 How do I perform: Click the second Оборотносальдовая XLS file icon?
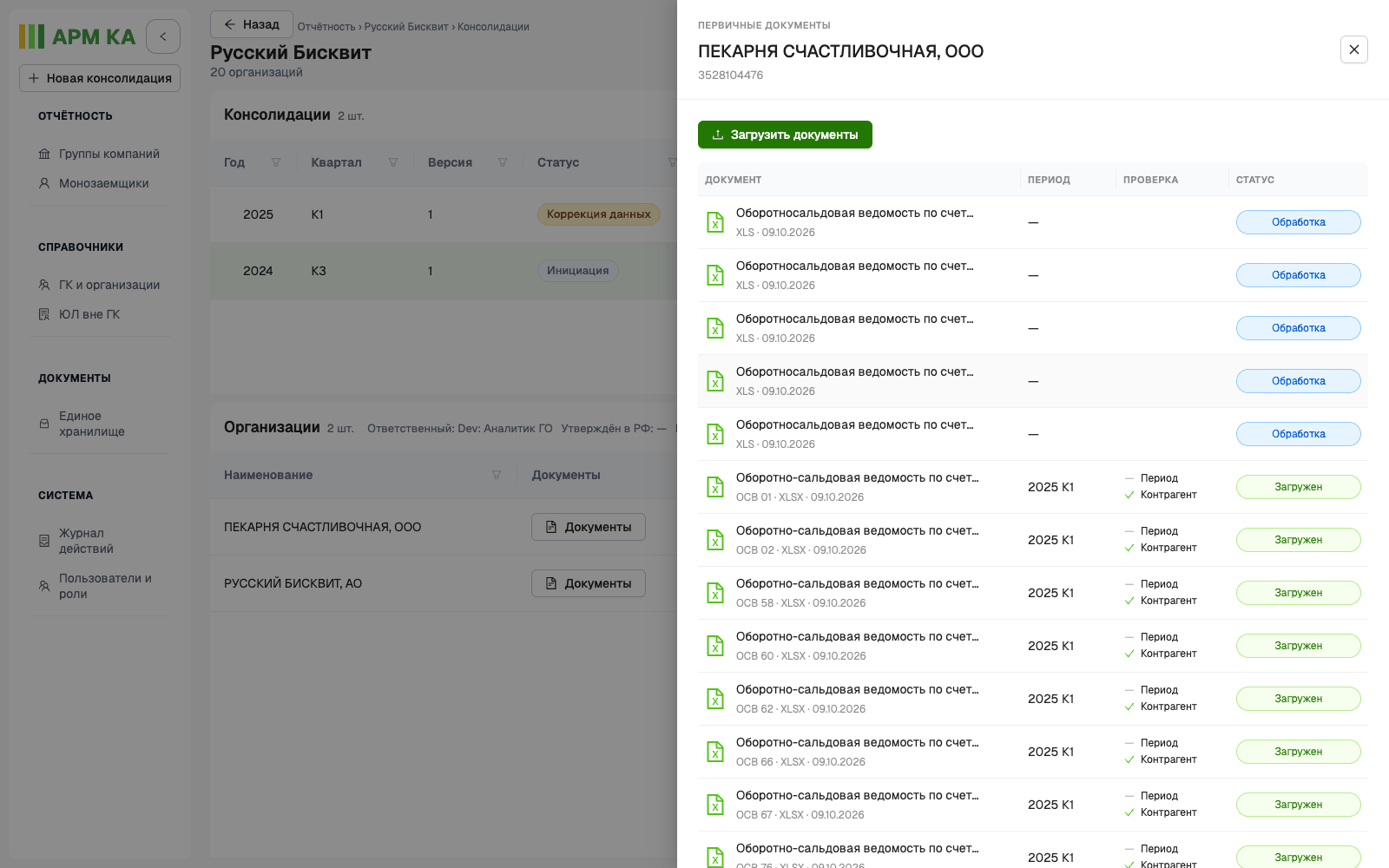tap(715, 275)
